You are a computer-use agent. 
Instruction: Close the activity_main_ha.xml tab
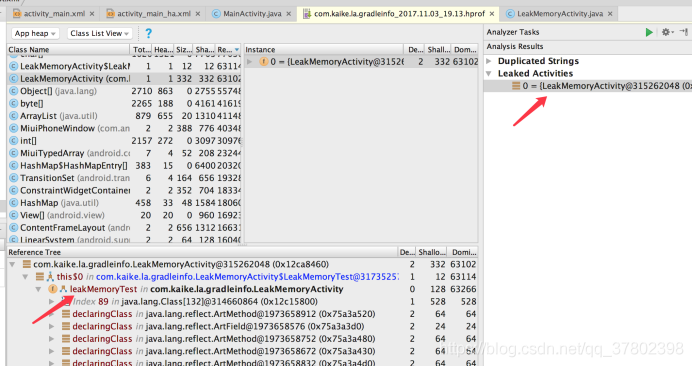pyautogui.click(x=198, y=14)
